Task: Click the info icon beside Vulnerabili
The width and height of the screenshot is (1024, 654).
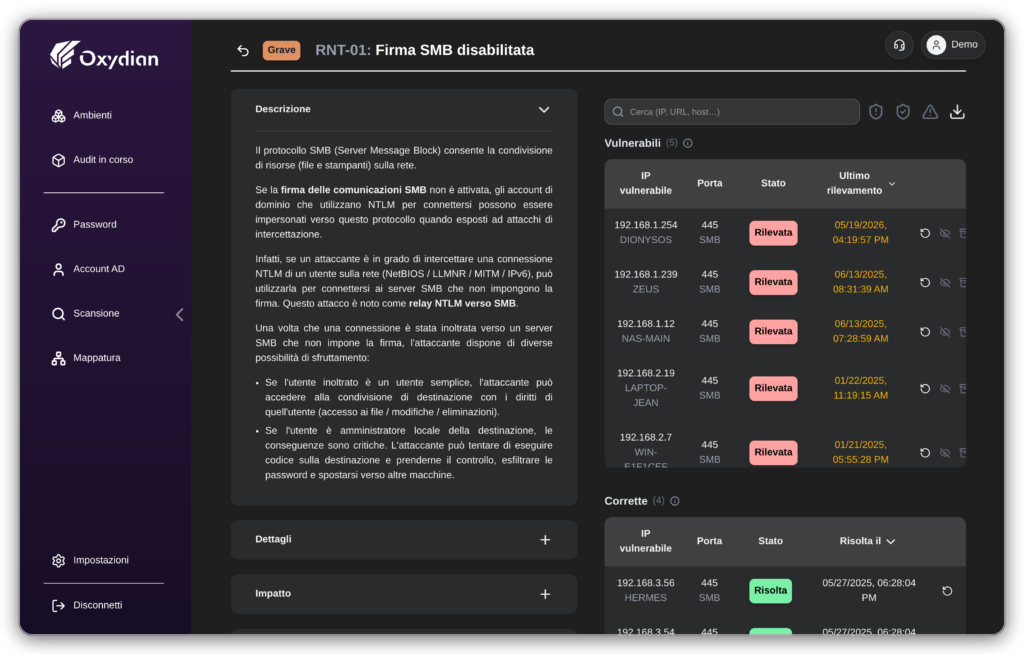Action: click(688, 143)
